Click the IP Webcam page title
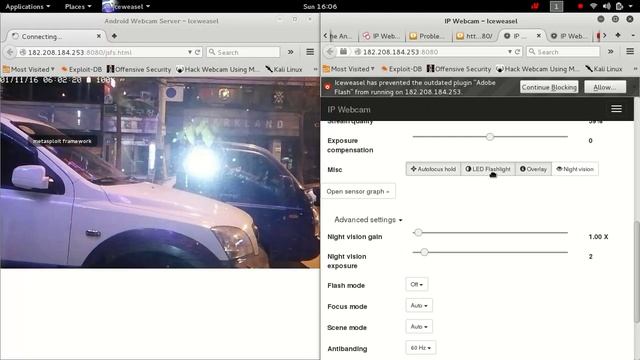Image resolution: width=640 pixels, height=360 pixels. (349, 109)
